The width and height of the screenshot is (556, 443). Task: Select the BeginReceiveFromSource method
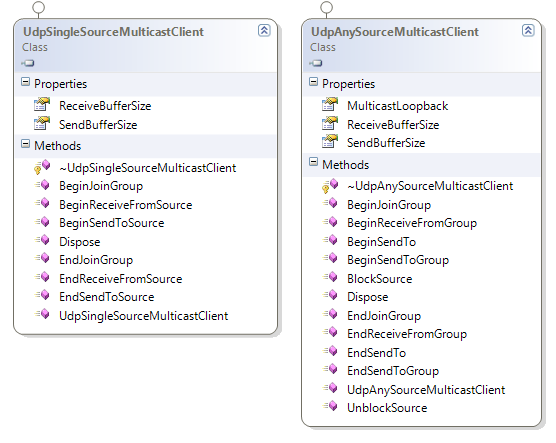(x=126, y=205)
